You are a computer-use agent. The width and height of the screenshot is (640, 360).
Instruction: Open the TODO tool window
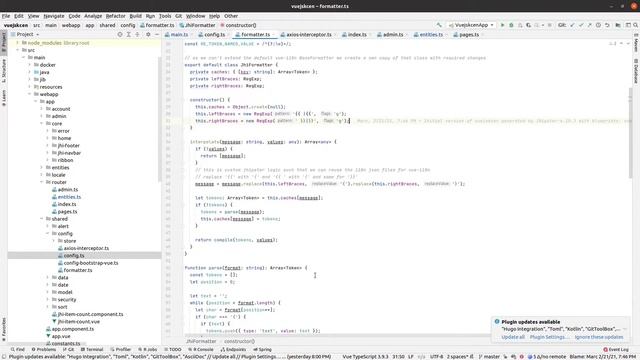[x=173, y=350]
